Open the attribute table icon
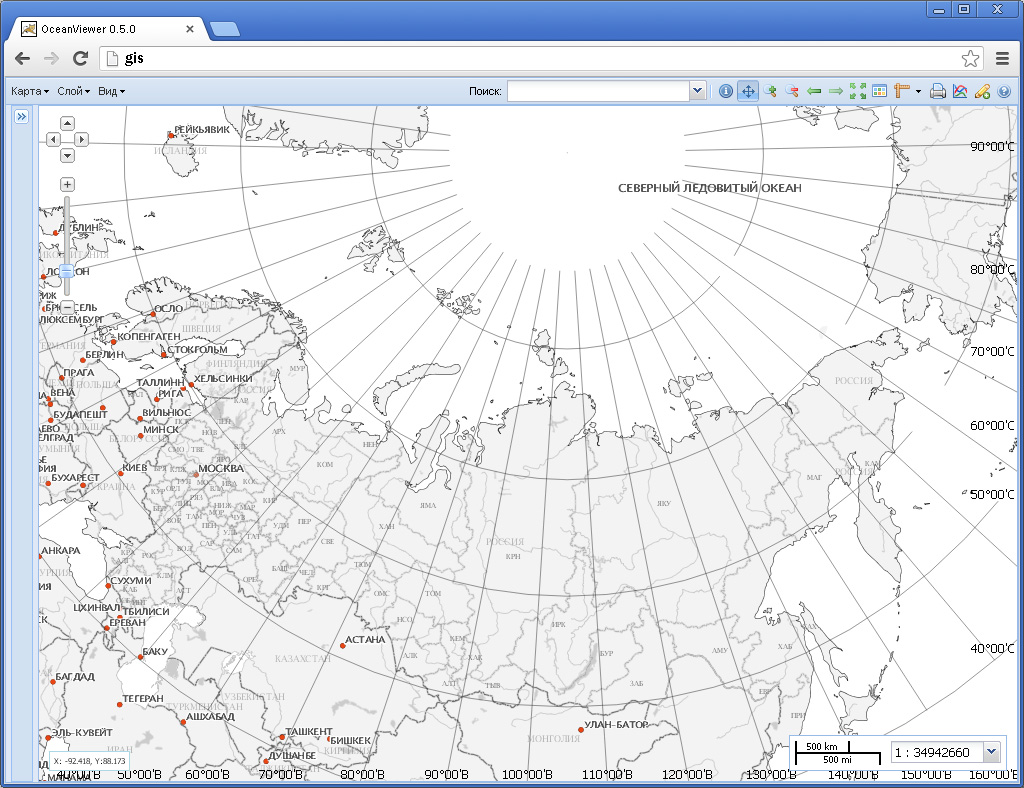 (880, 91)
